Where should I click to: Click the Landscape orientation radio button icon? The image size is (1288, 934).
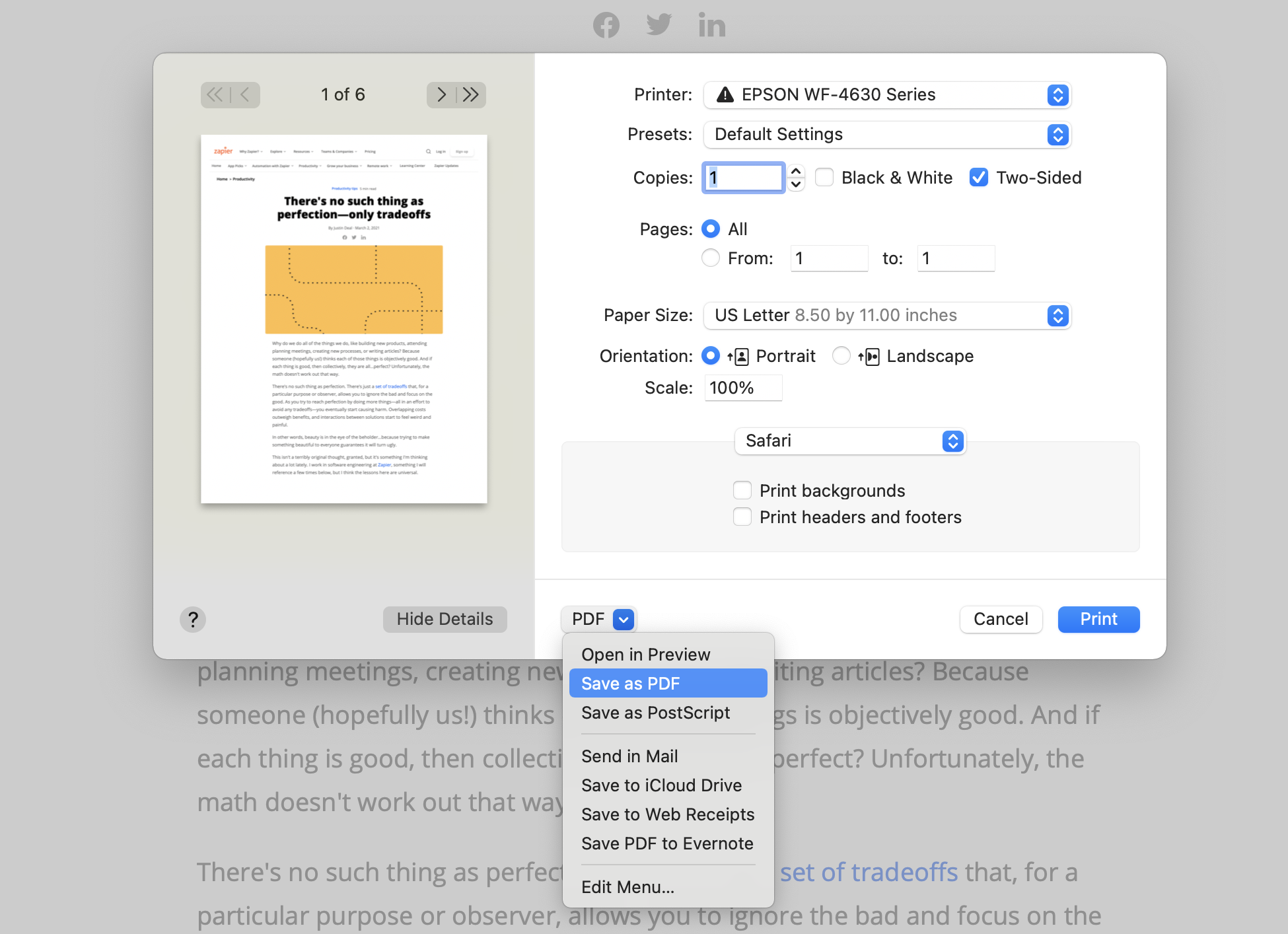(839, 356)
